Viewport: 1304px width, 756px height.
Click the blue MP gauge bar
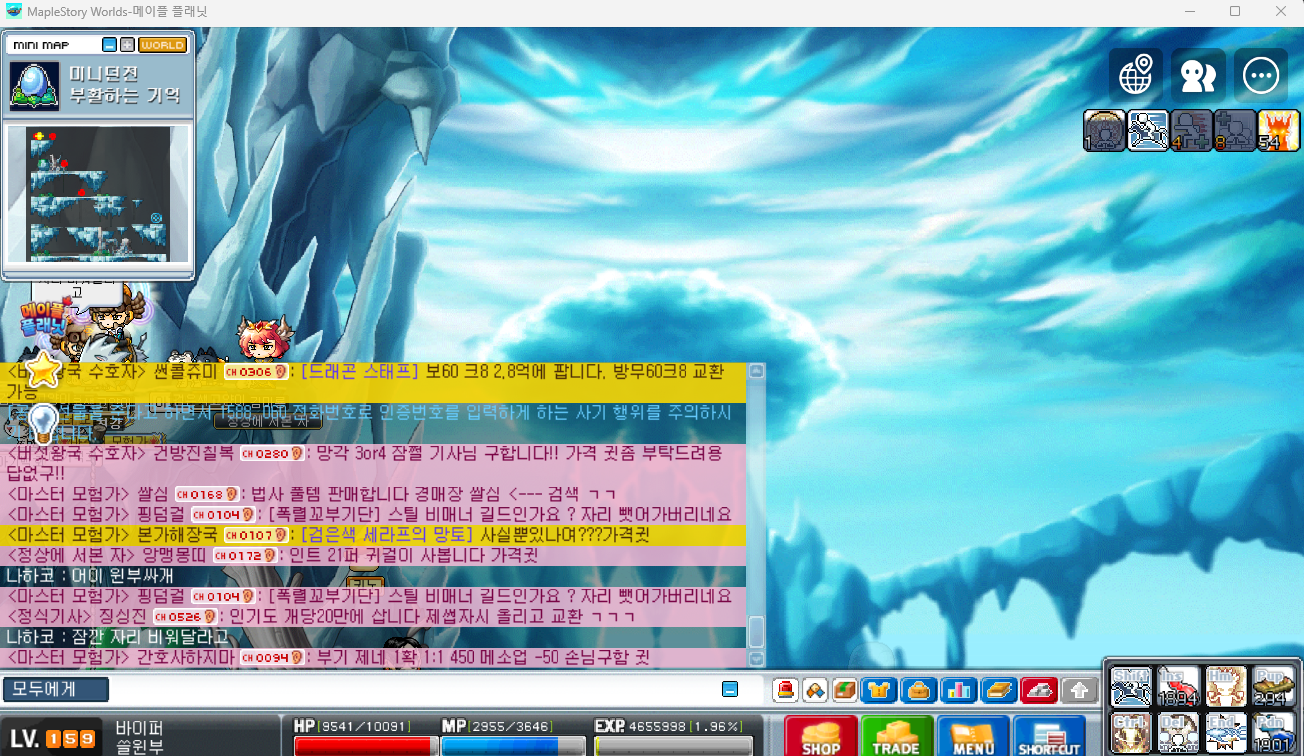coord(513,746)
